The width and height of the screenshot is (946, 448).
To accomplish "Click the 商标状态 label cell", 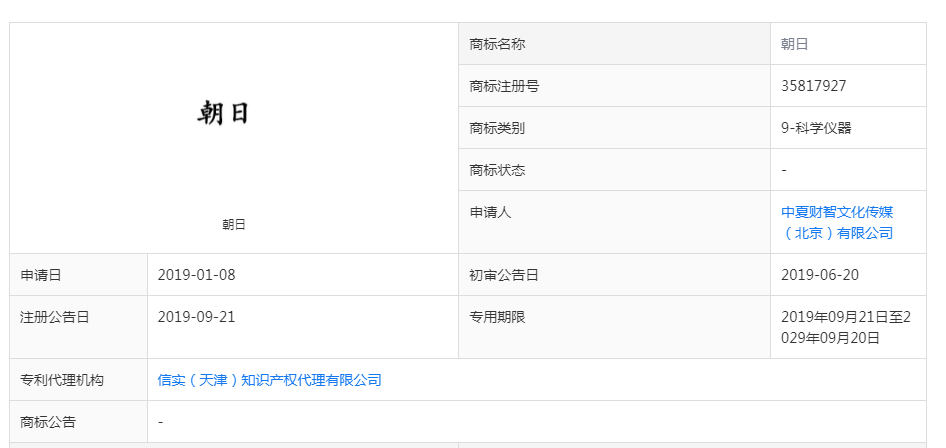I will pos(614,170).
